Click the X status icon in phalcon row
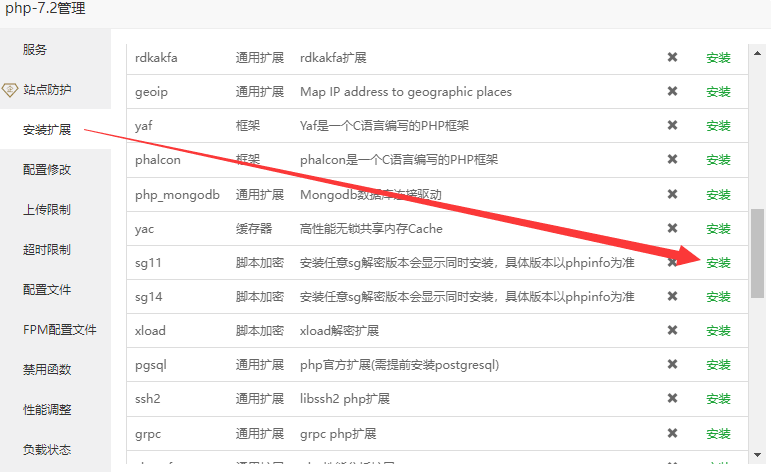This screenshot has height=472, width=771. [672, 159]
